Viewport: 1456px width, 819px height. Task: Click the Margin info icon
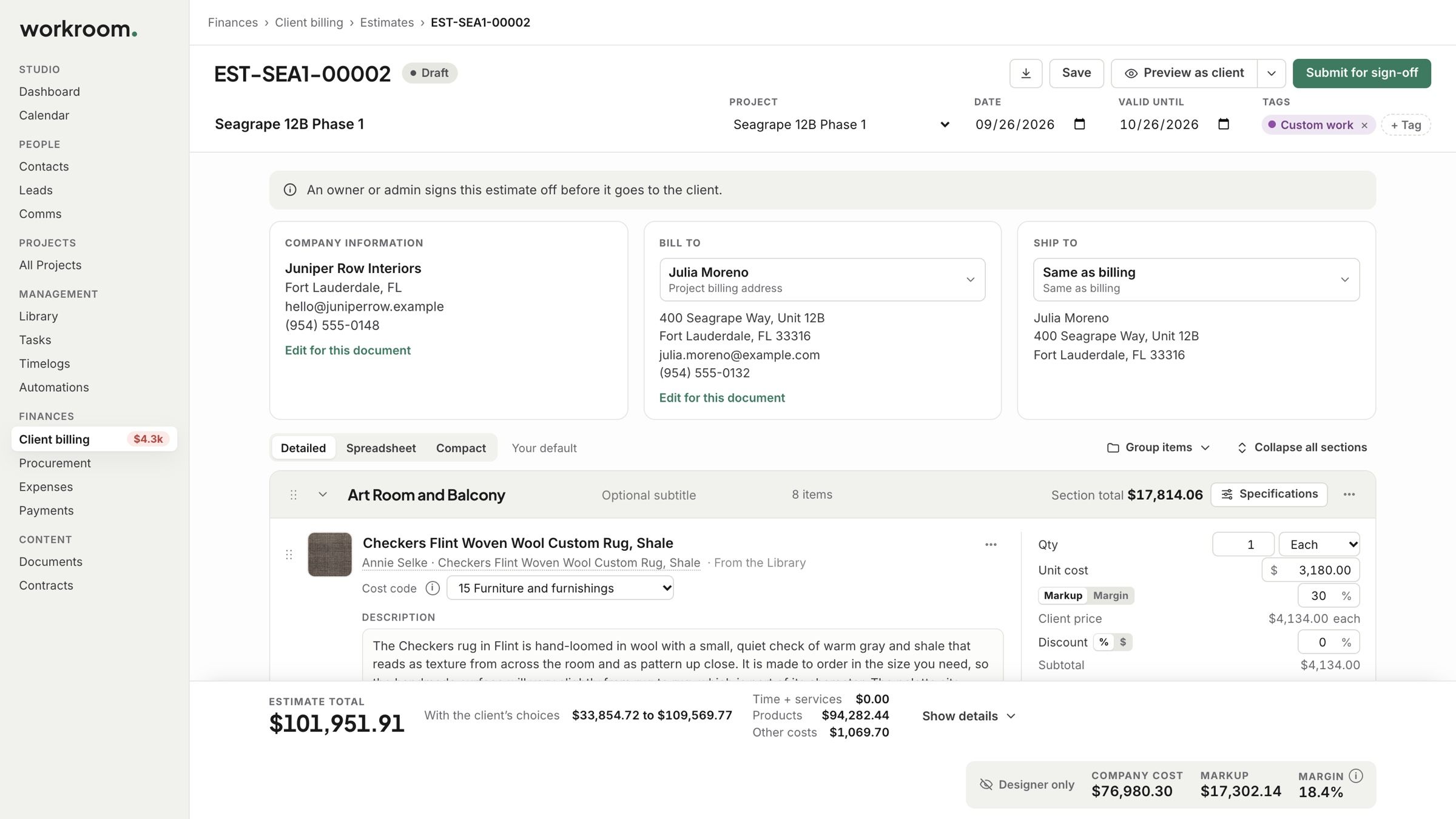(1356, 776)
